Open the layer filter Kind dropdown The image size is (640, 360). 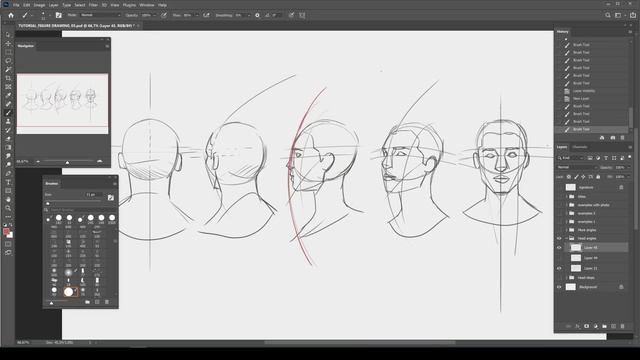click(x=571, y=158)
